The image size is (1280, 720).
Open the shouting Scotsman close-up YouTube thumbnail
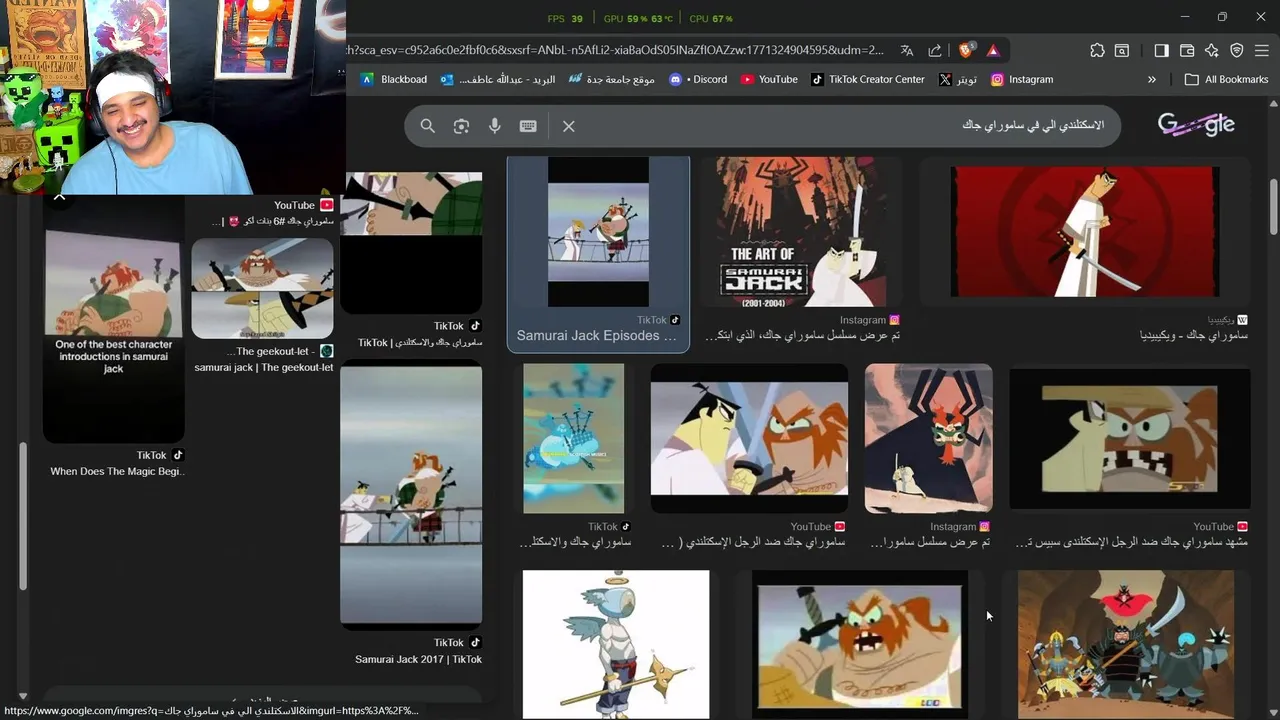click(1130, 438)
